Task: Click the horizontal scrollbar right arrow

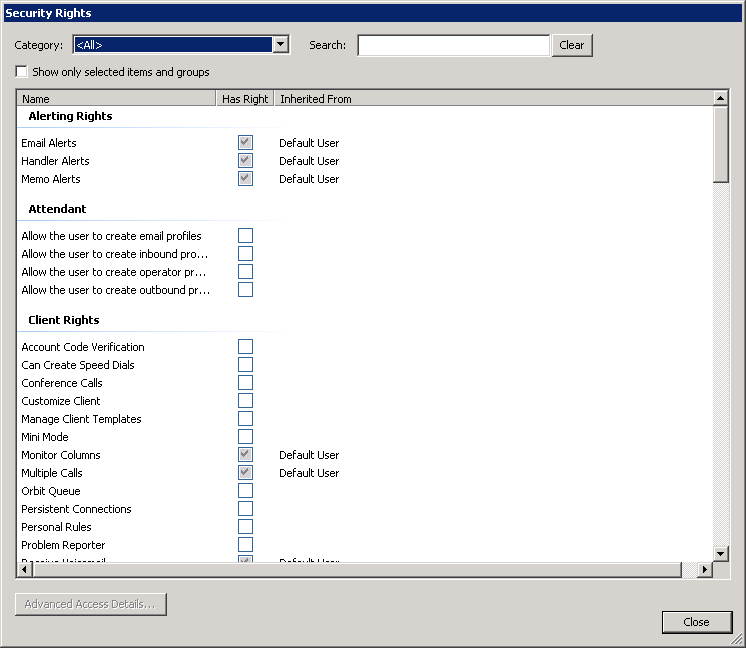Action: point(704,569)
